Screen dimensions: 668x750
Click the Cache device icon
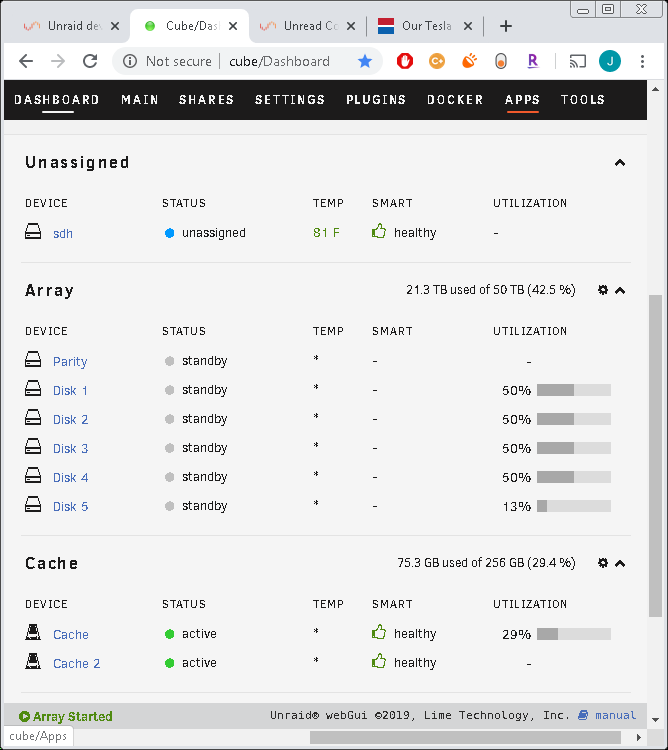coord(33,632)
